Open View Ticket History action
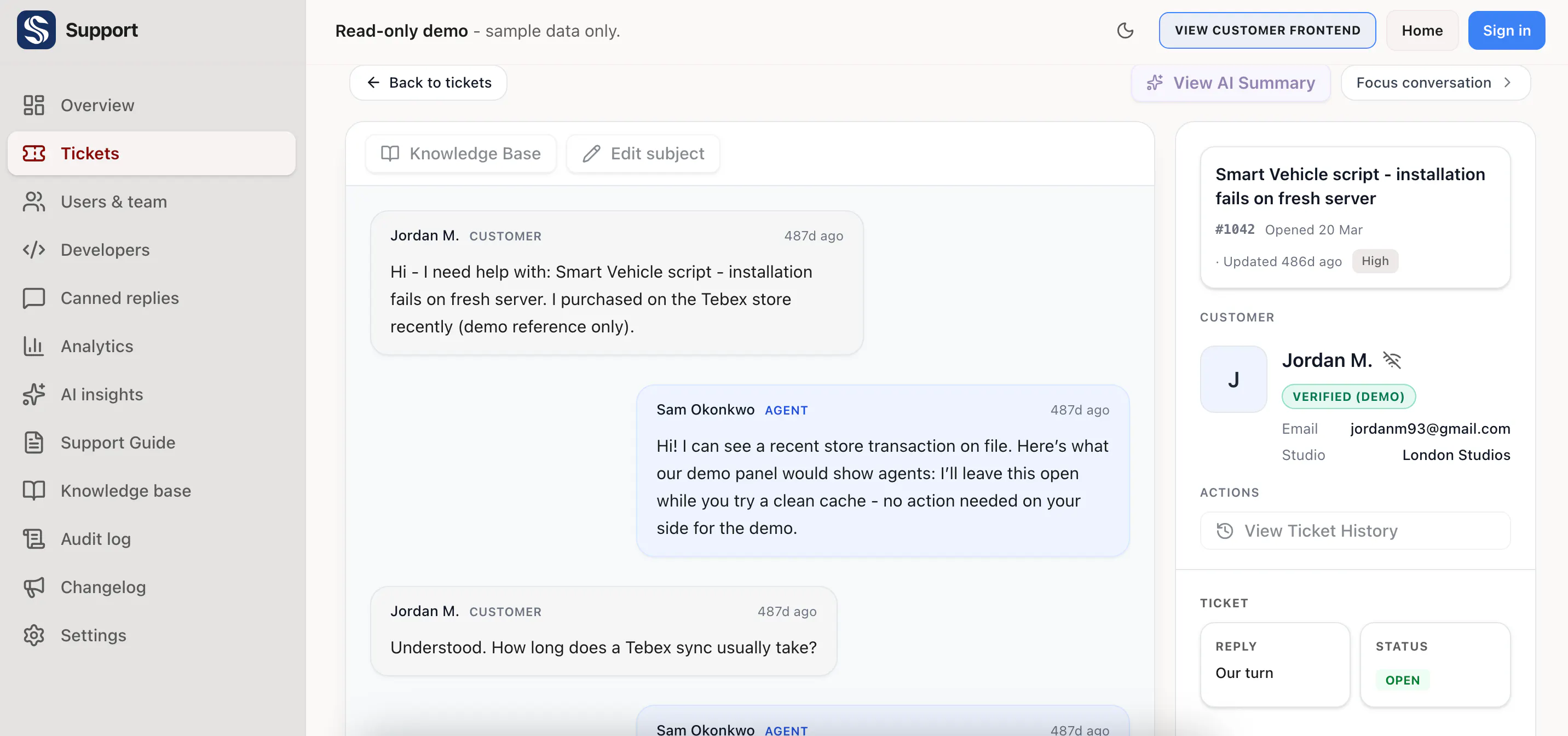The width and height of the screenshot is (1568, 736). 1355,530
